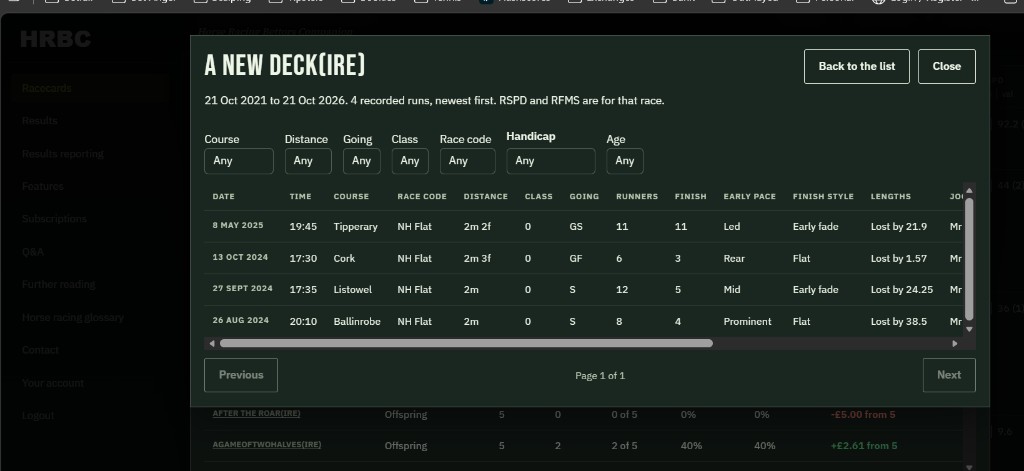The width and height of the screenshot is (1024, 471).
Task: Click the GF going cell
Action: coord(575,258)
